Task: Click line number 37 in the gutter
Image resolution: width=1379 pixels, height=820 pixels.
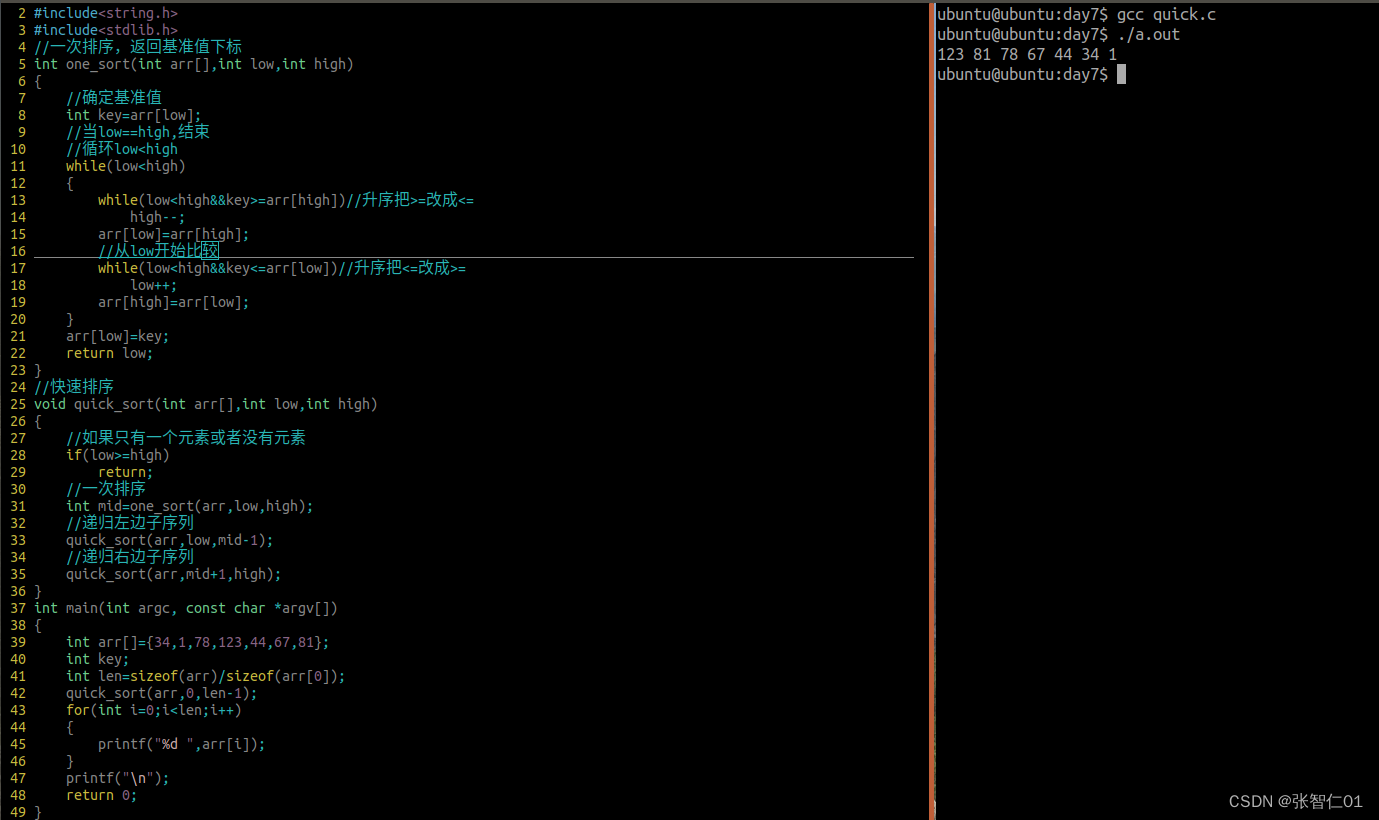Action: [x=18, y=608]
